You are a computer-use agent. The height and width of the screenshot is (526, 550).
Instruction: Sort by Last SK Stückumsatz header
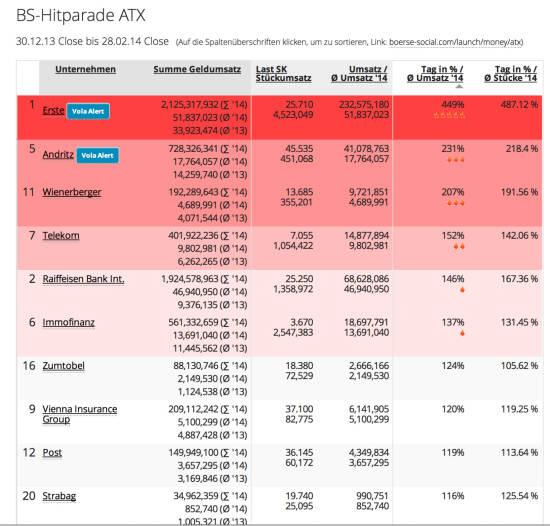[x=283, y=74]
